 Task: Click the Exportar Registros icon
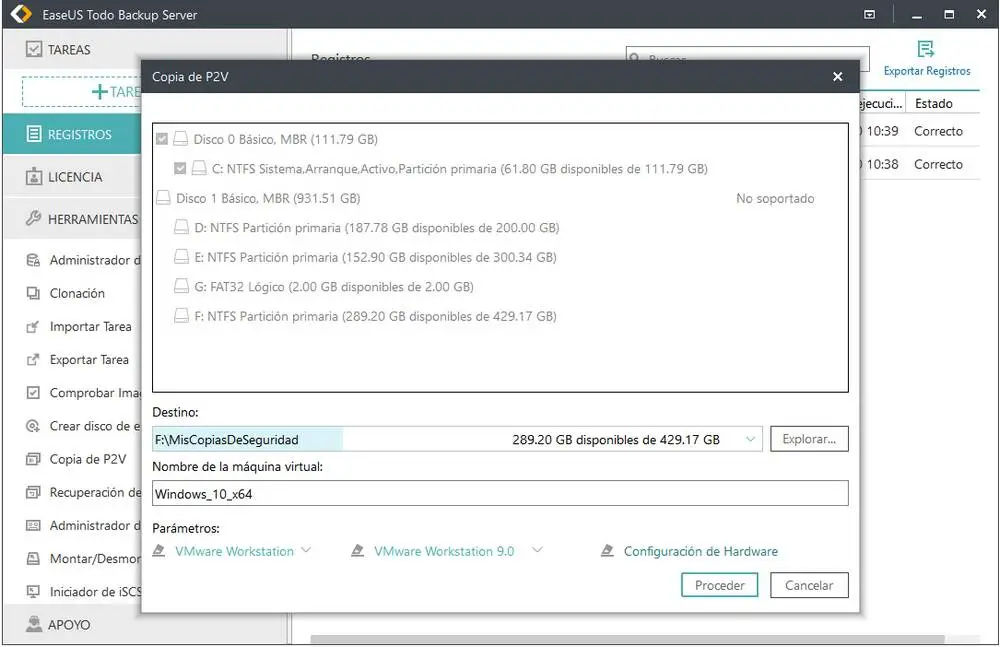point(926,48)
